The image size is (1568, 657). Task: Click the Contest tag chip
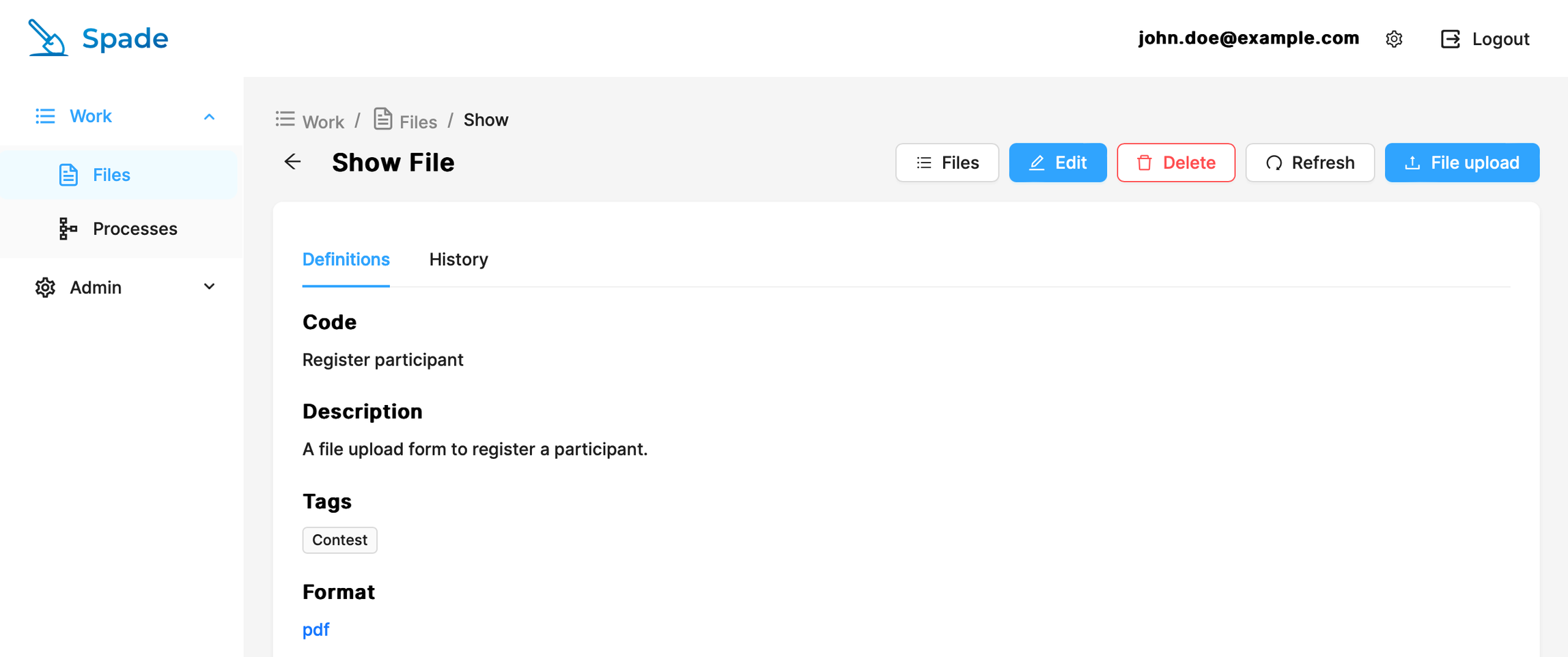[x=339, y=540]
